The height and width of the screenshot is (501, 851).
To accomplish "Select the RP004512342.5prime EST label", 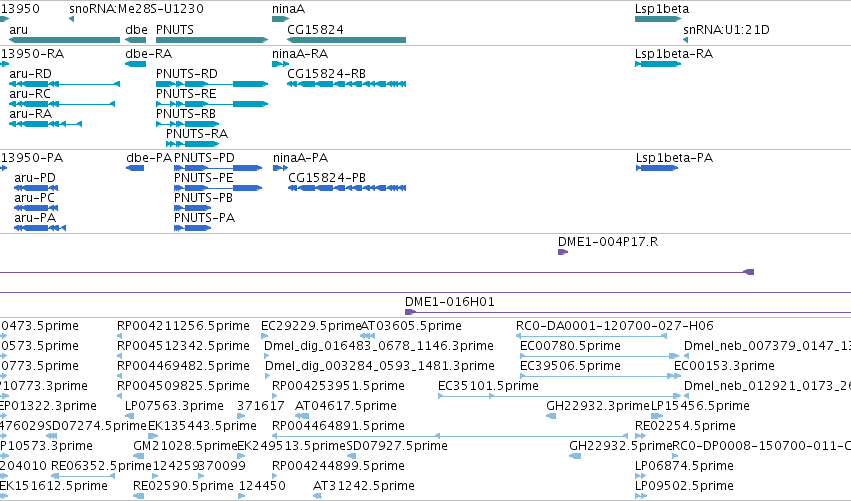I will click(x=183, y=346).
